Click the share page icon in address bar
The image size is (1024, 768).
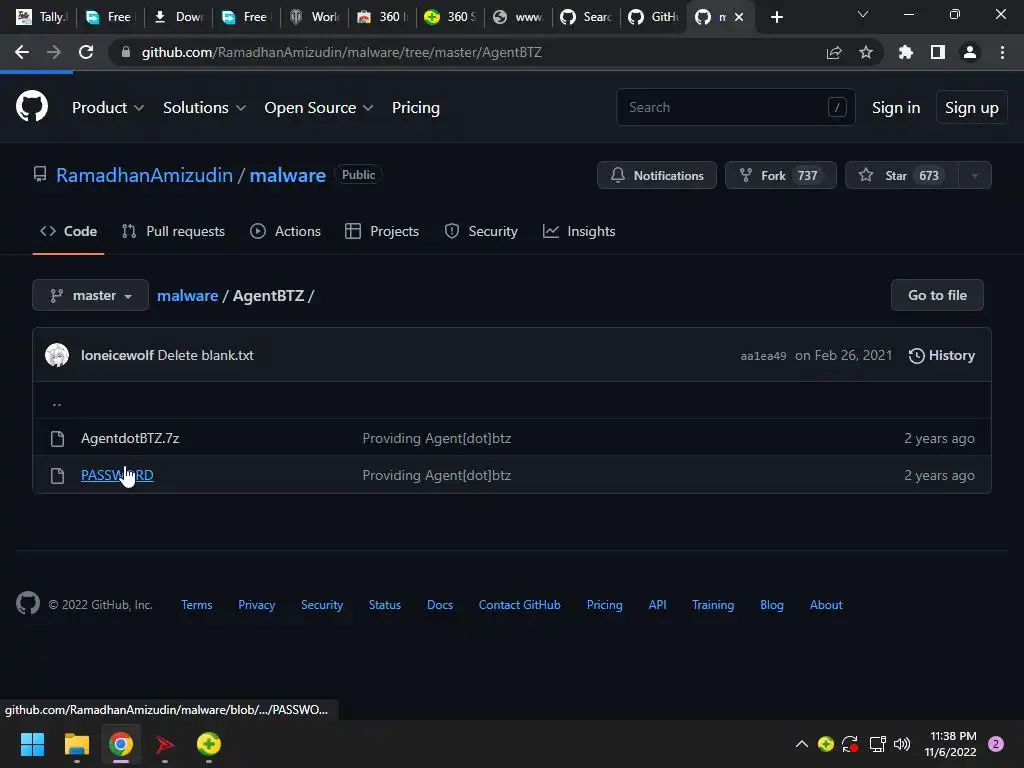(x=834, y=52)
